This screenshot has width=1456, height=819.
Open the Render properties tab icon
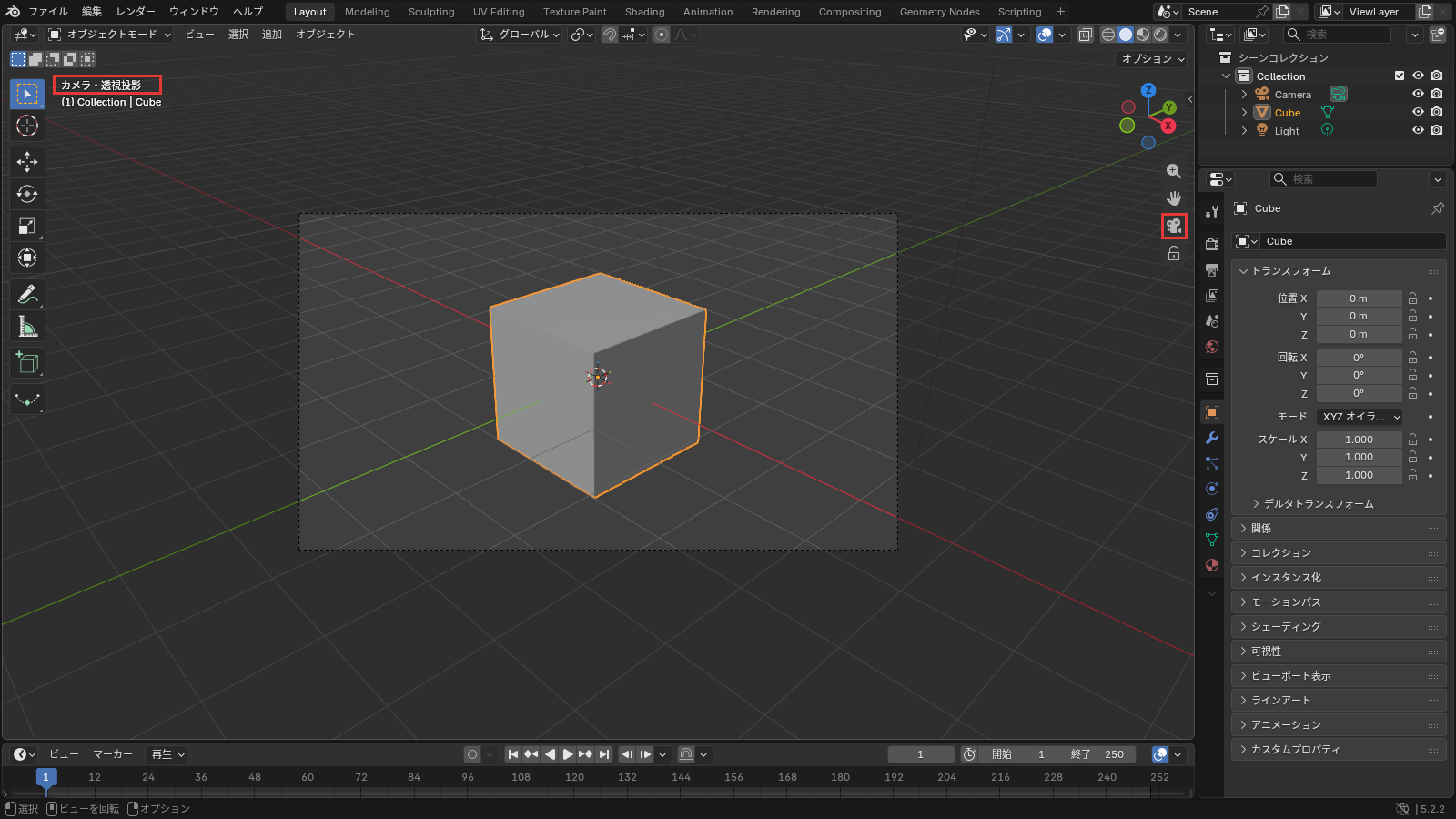click(x=1211, y=245)
